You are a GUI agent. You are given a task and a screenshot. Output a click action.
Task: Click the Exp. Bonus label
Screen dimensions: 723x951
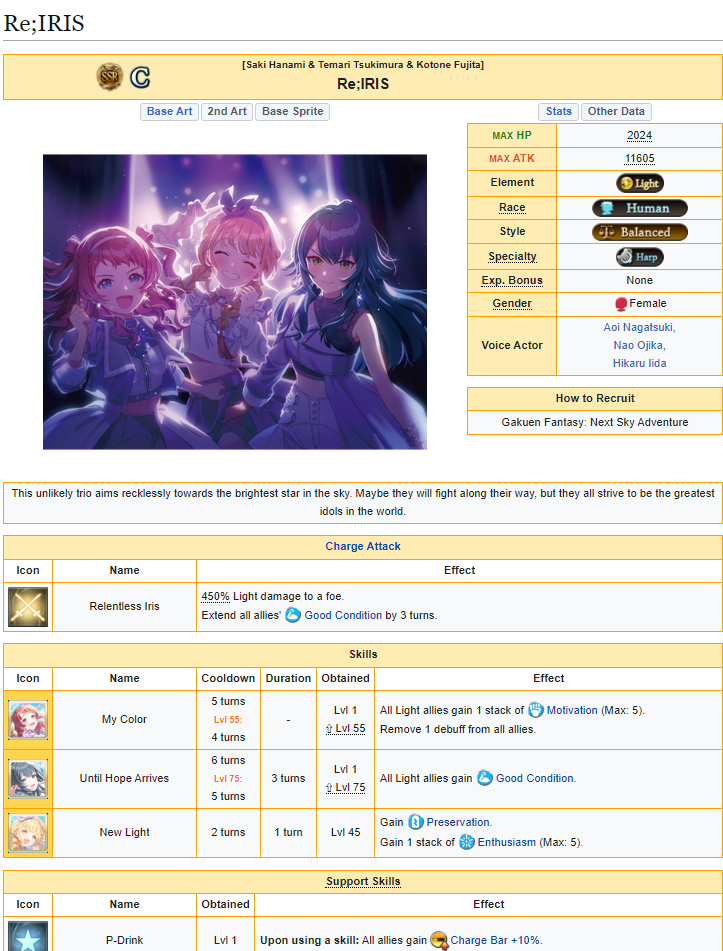[x=512, y=281]
